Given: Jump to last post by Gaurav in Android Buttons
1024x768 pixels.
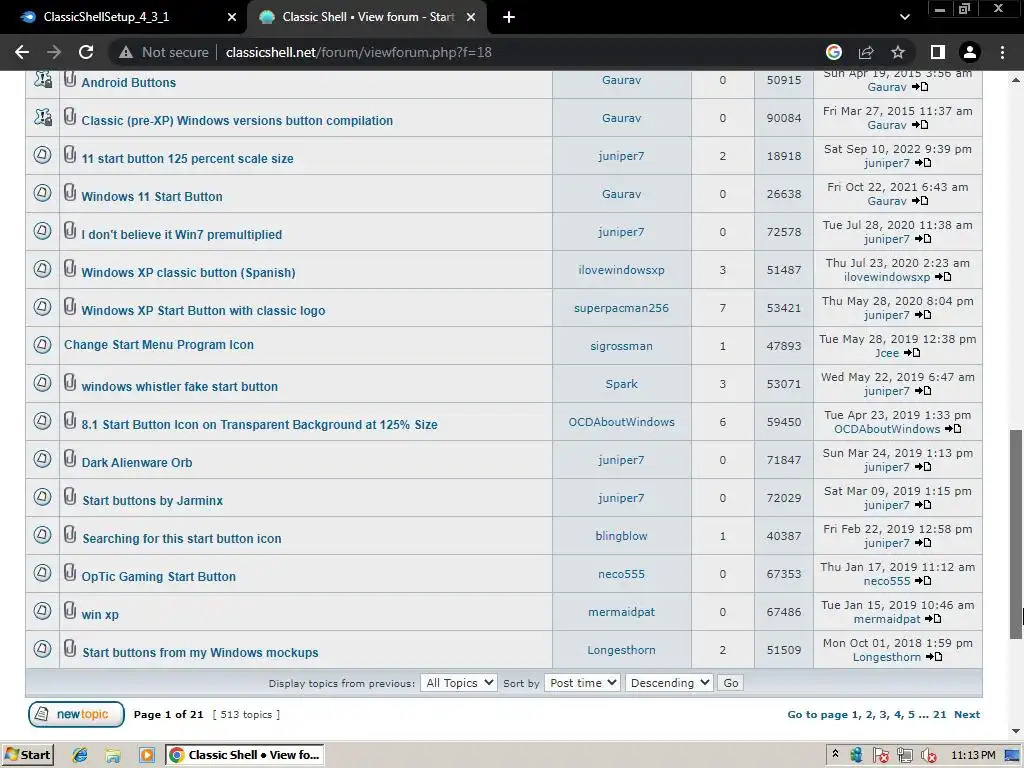Looking at the screenshot, I should (920, 87).
